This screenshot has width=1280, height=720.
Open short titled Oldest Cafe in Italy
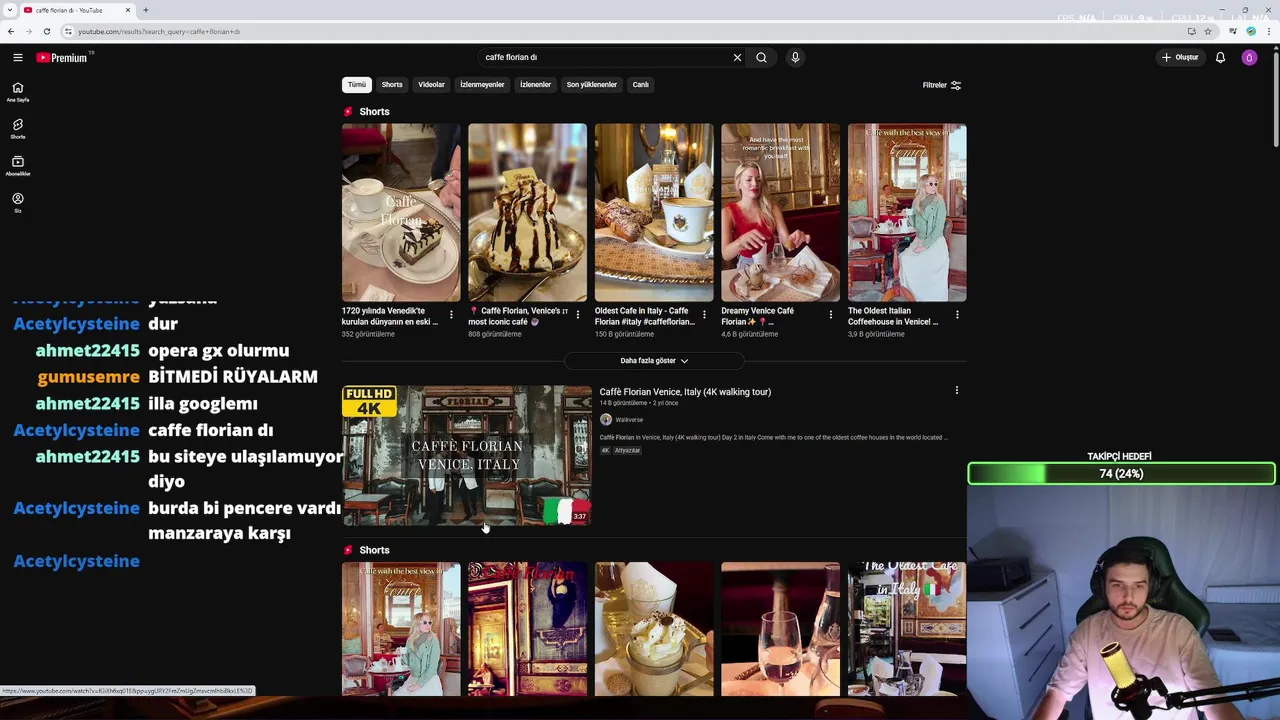(645, 316)
